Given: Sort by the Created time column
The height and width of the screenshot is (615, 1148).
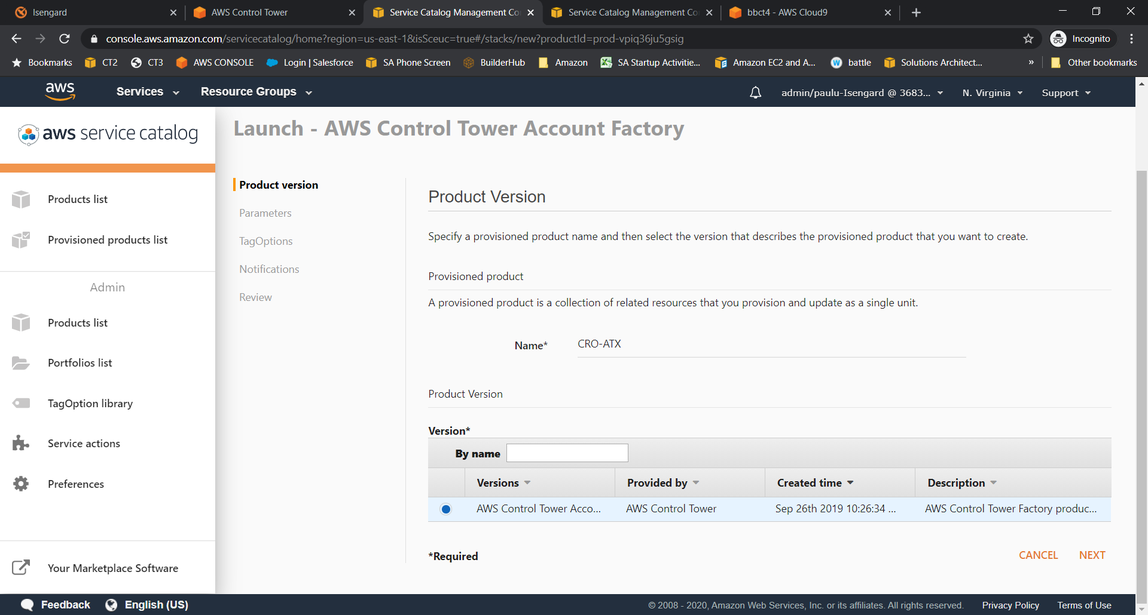Looking at the screenshot, I should coord(840,483).
